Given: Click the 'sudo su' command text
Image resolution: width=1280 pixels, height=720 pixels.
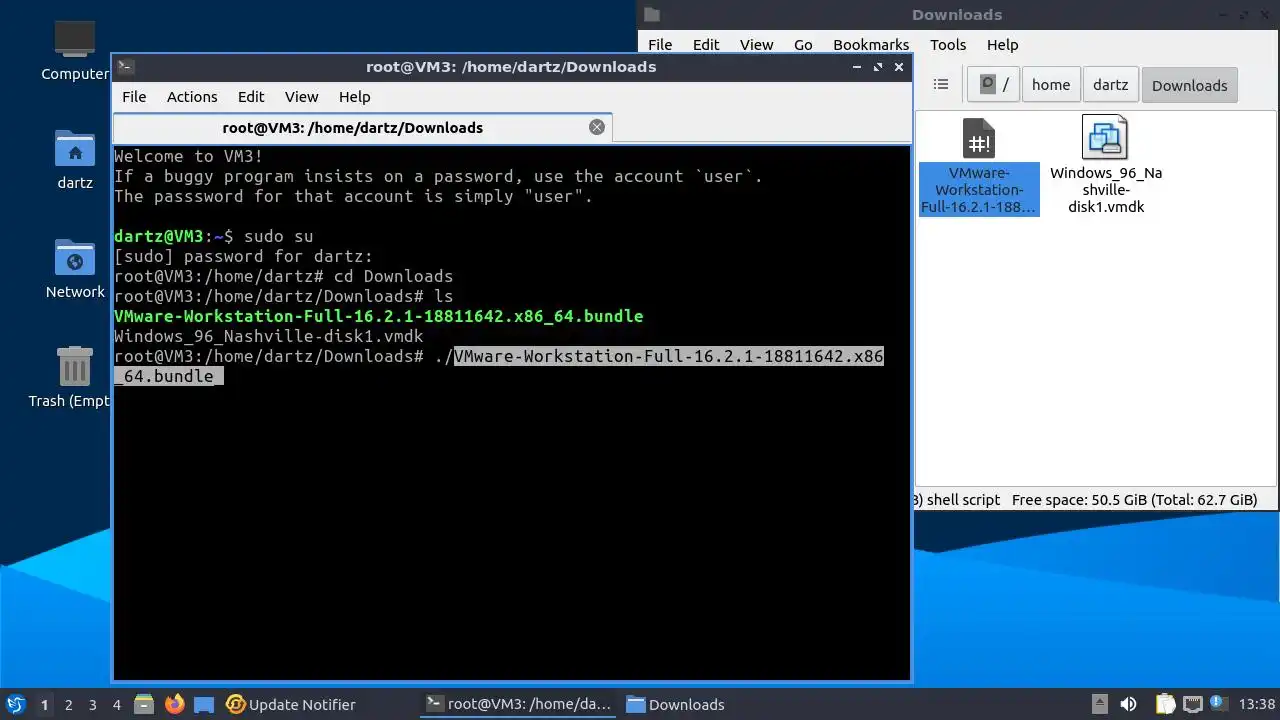Looking at the screenshot, I should pyautogui.click(x=279, y=236).
